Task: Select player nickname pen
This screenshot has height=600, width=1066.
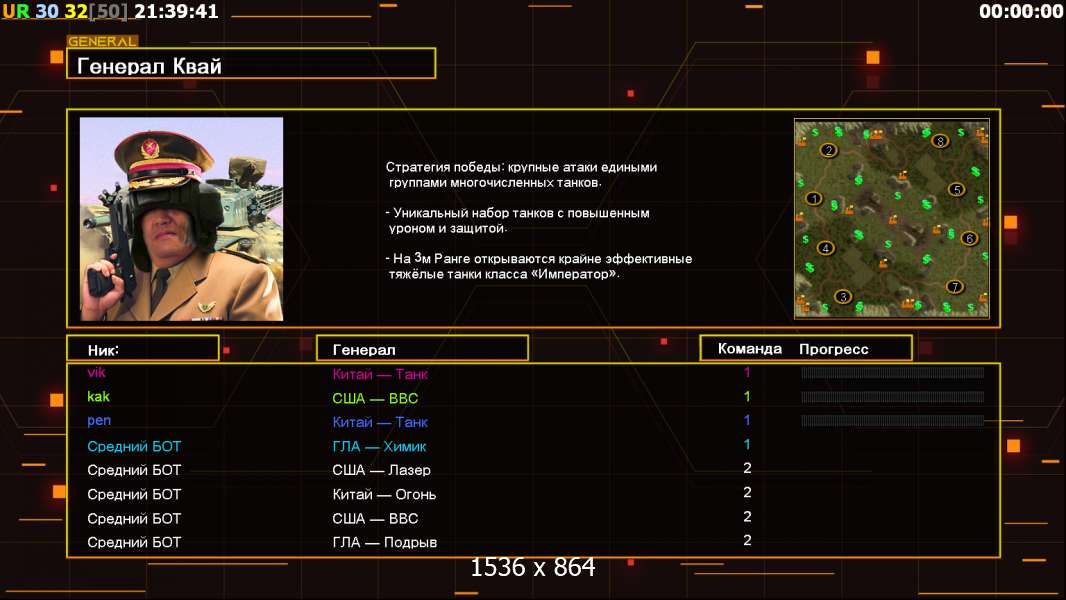Action: pos(99,421)
